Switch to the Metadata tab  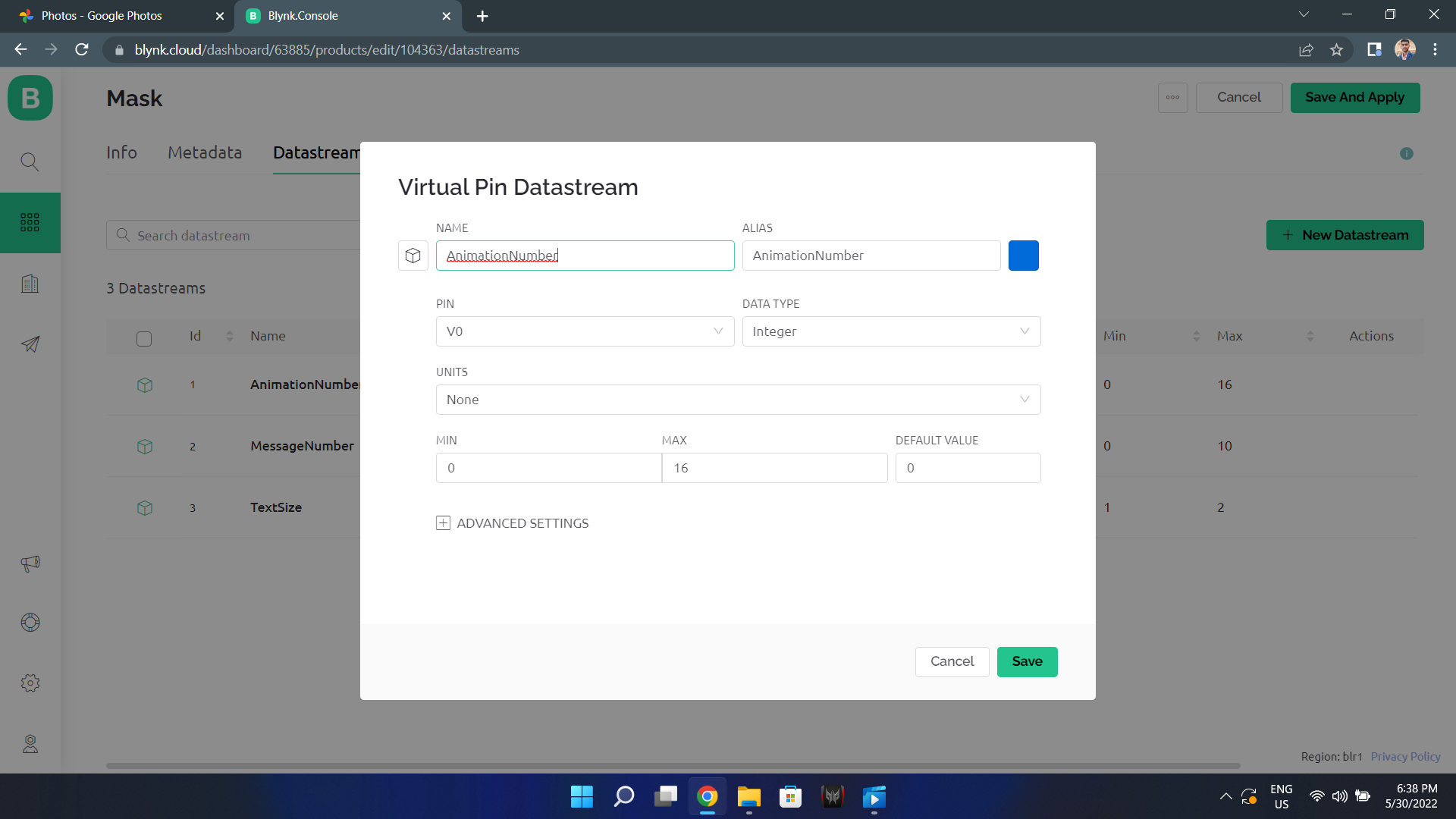(205, 152)
